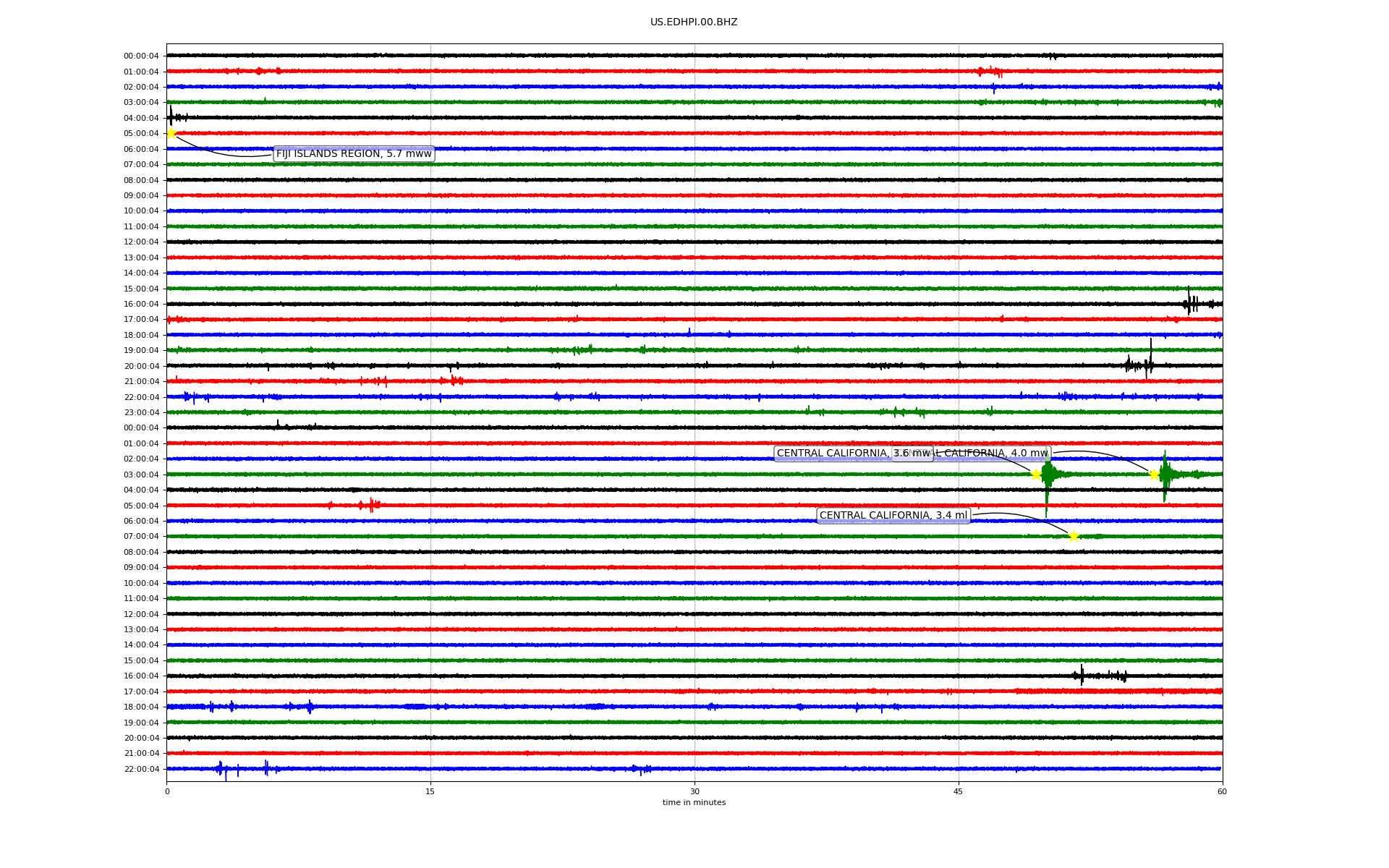Click the star for the Central California 3.6 event

pos(1036,475)
